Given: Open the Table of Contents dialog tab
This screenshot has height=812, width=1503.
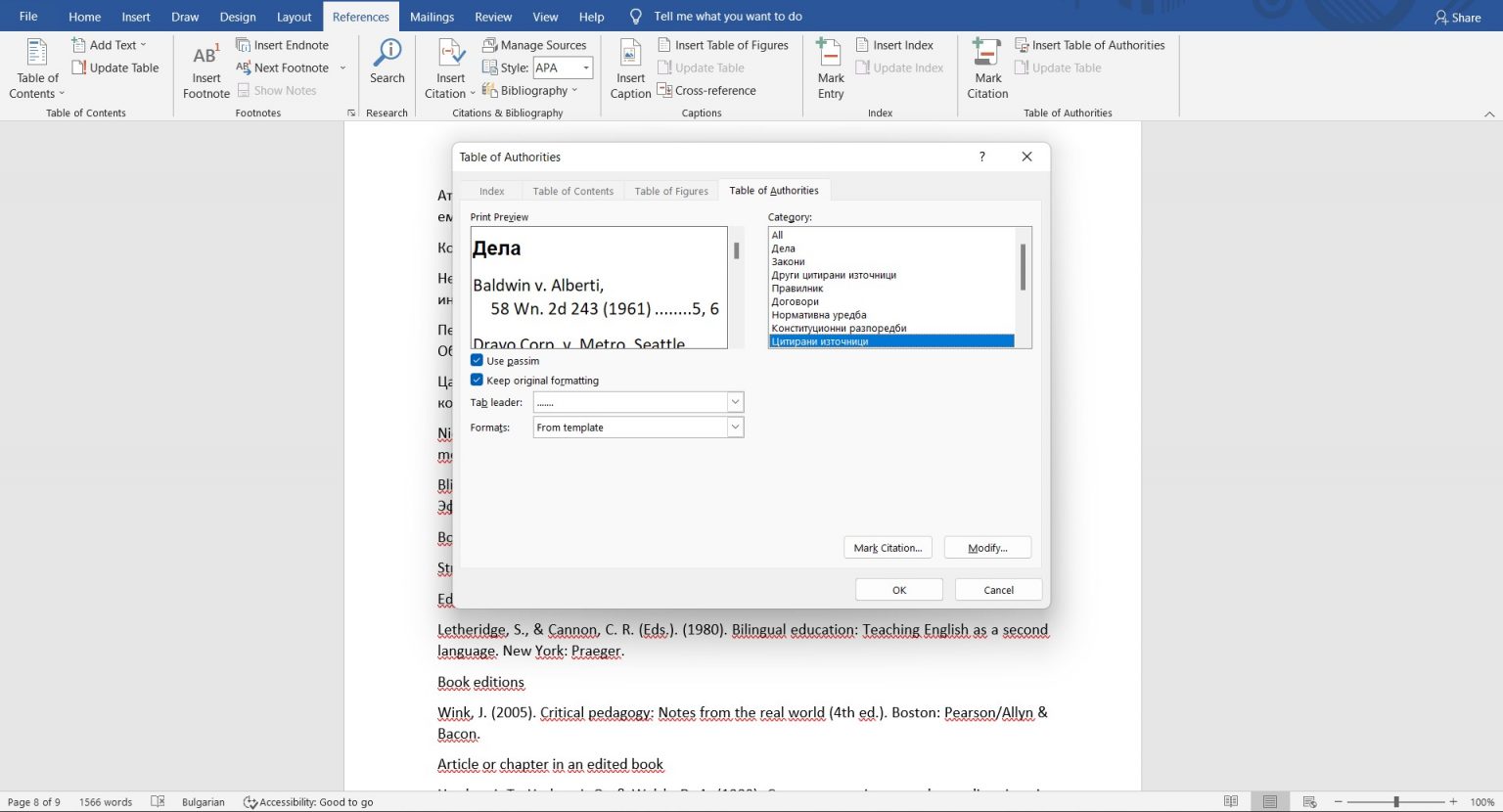Looking at the screenshot, I should pyautogui.click(x=572, y=191).
